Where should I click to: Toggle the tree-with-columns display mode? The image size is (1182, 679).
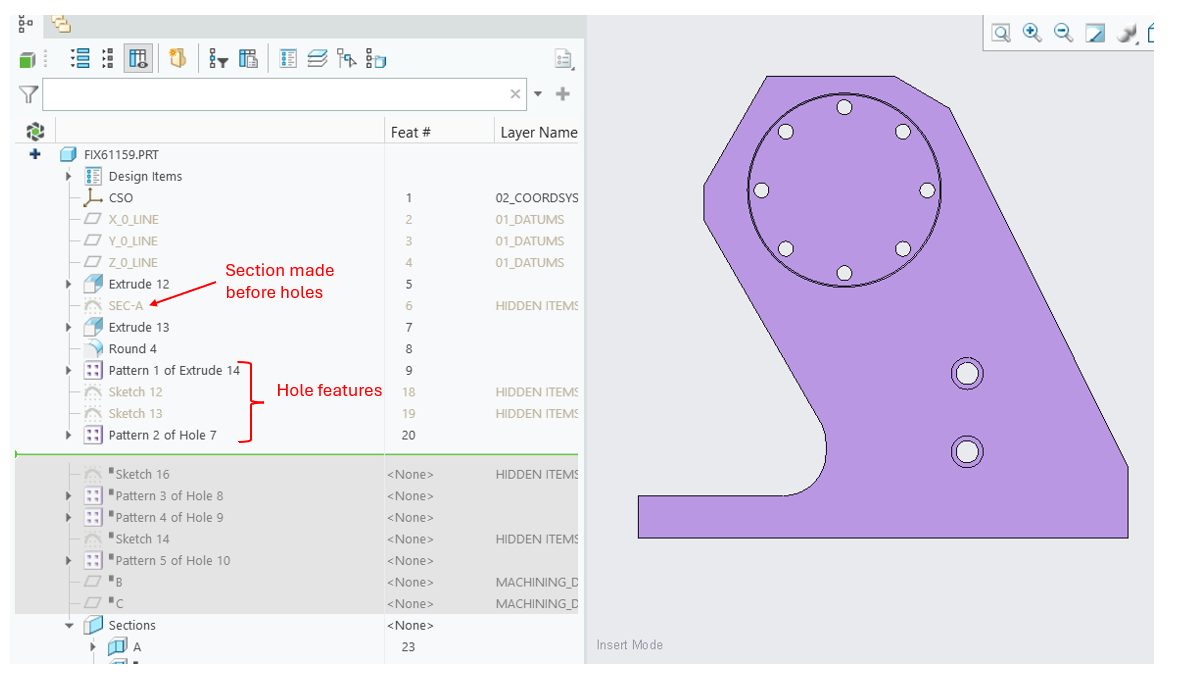pyautogui.click(x=138, y=58)
